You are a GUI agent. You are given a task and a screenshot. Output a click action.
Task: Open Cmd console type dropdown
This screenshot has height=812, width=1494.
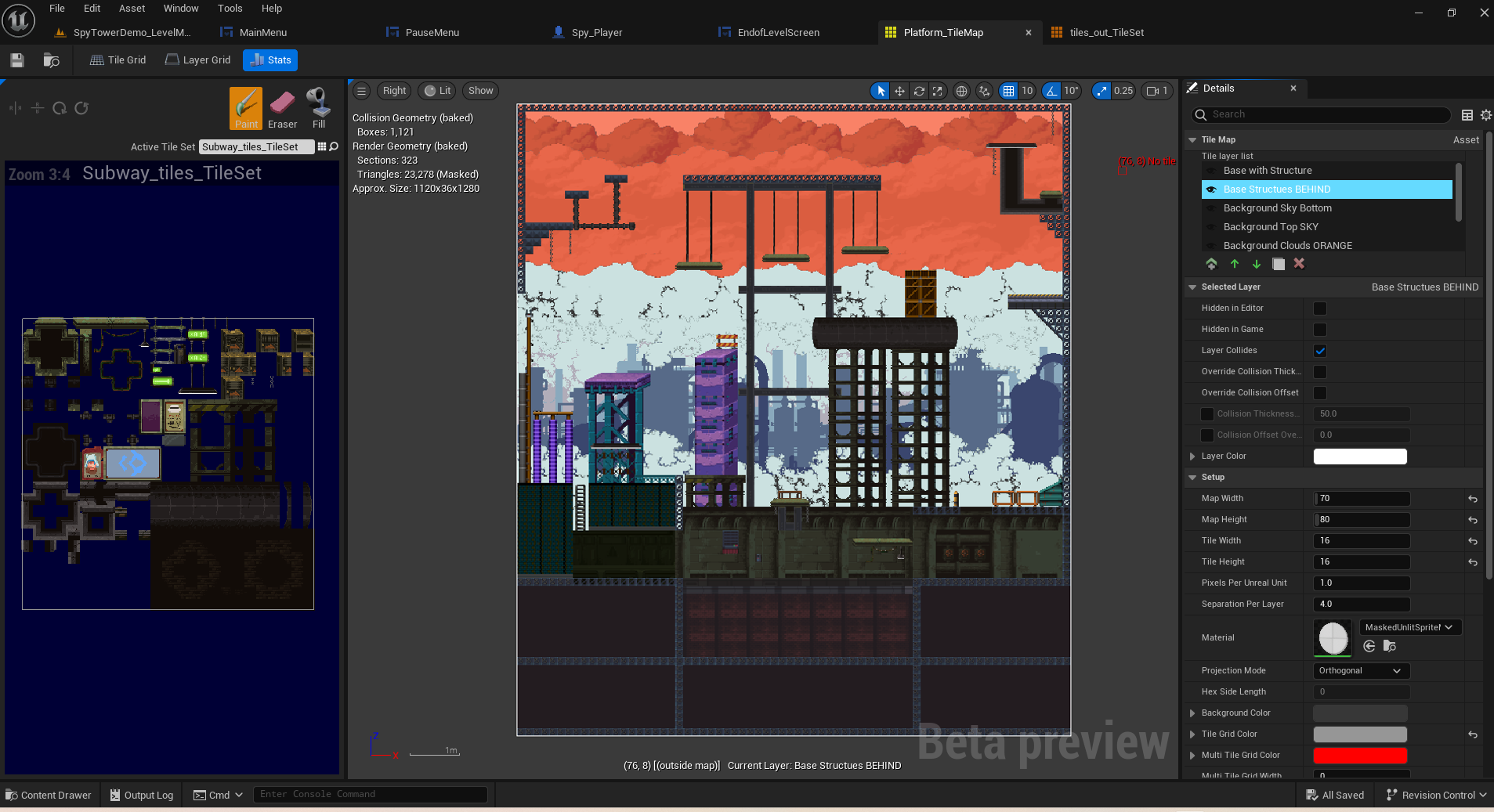219,795
